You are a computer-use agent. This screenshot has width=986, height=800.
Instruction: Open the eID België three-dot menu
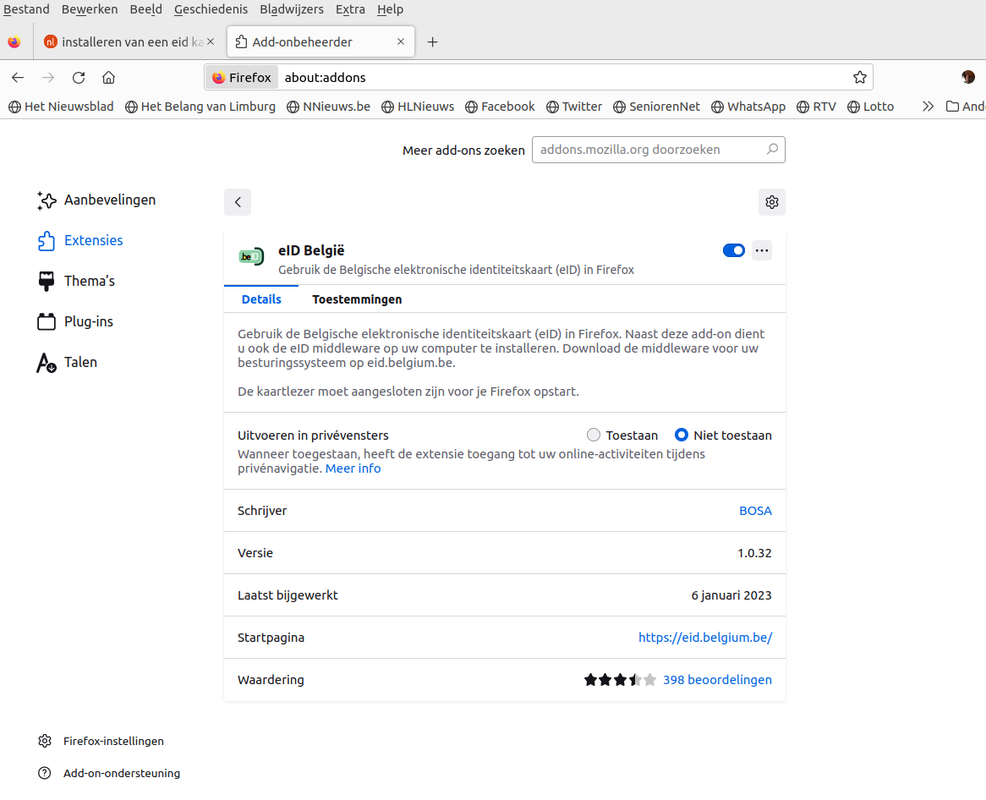762,250
